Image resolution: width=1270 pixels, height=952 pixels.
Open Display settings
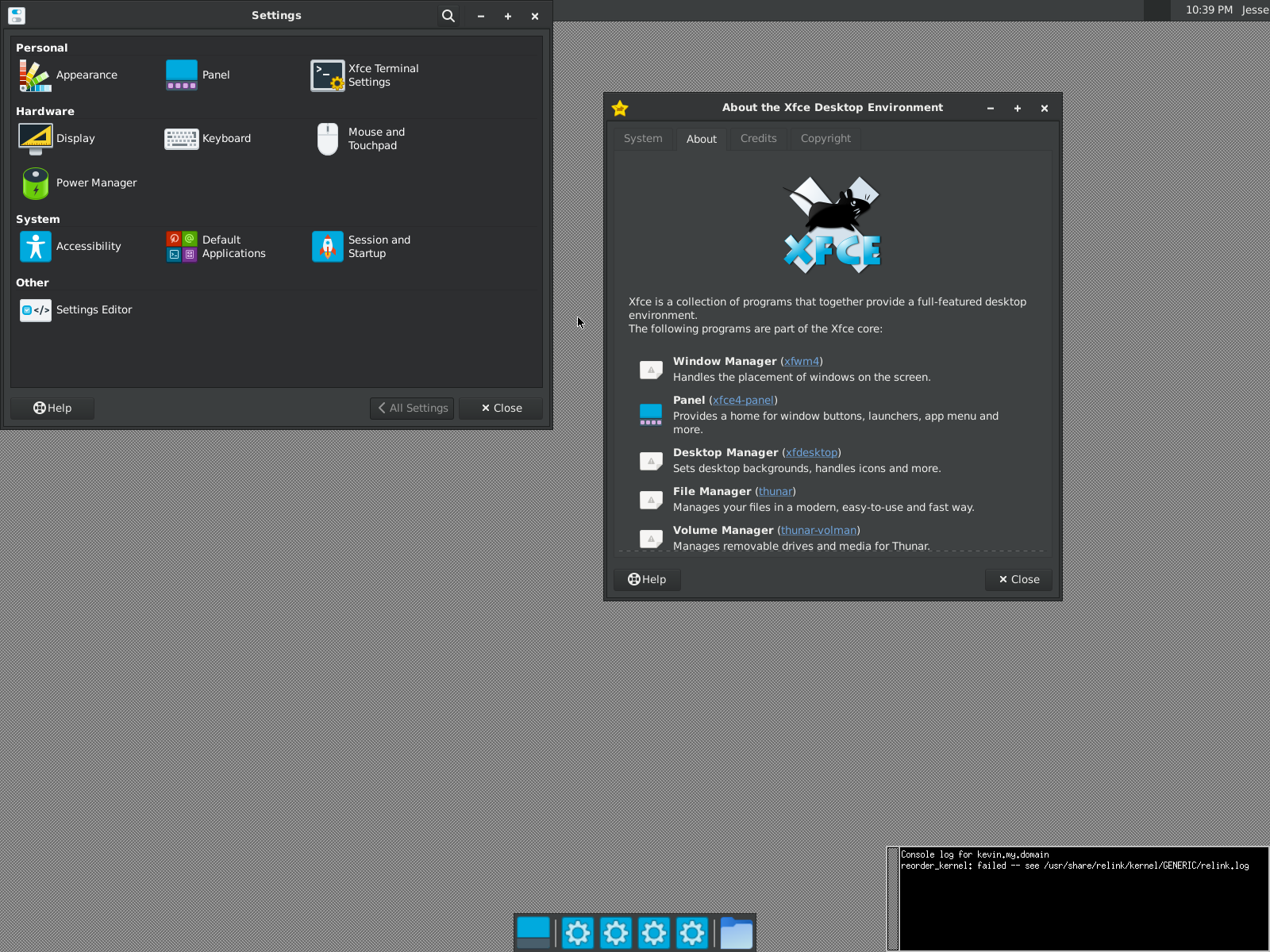click(57, 139)
